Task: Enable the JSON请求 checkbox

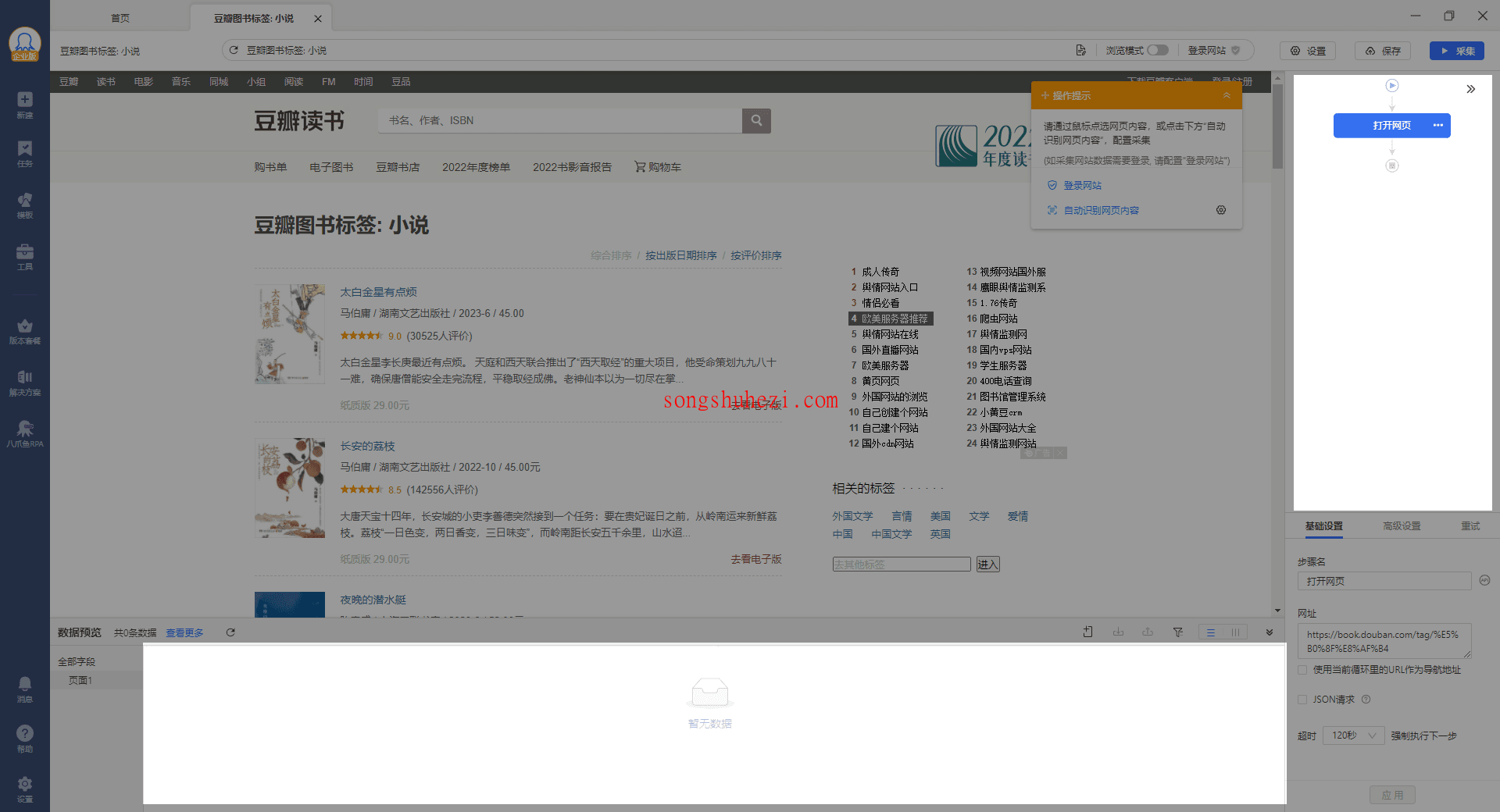Action: [1302, 700]
